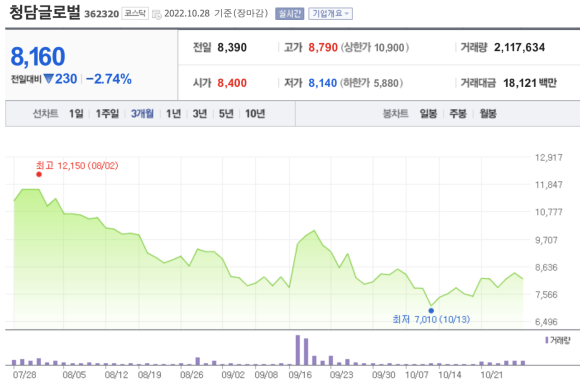Click the down-arrow change value 230
The width and height of the screenshot is (580, 392).
point(60,79)
